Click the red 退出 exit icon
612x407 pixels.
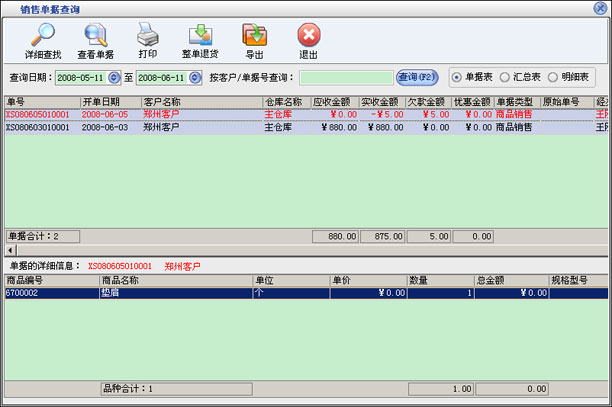coord(309,36)
